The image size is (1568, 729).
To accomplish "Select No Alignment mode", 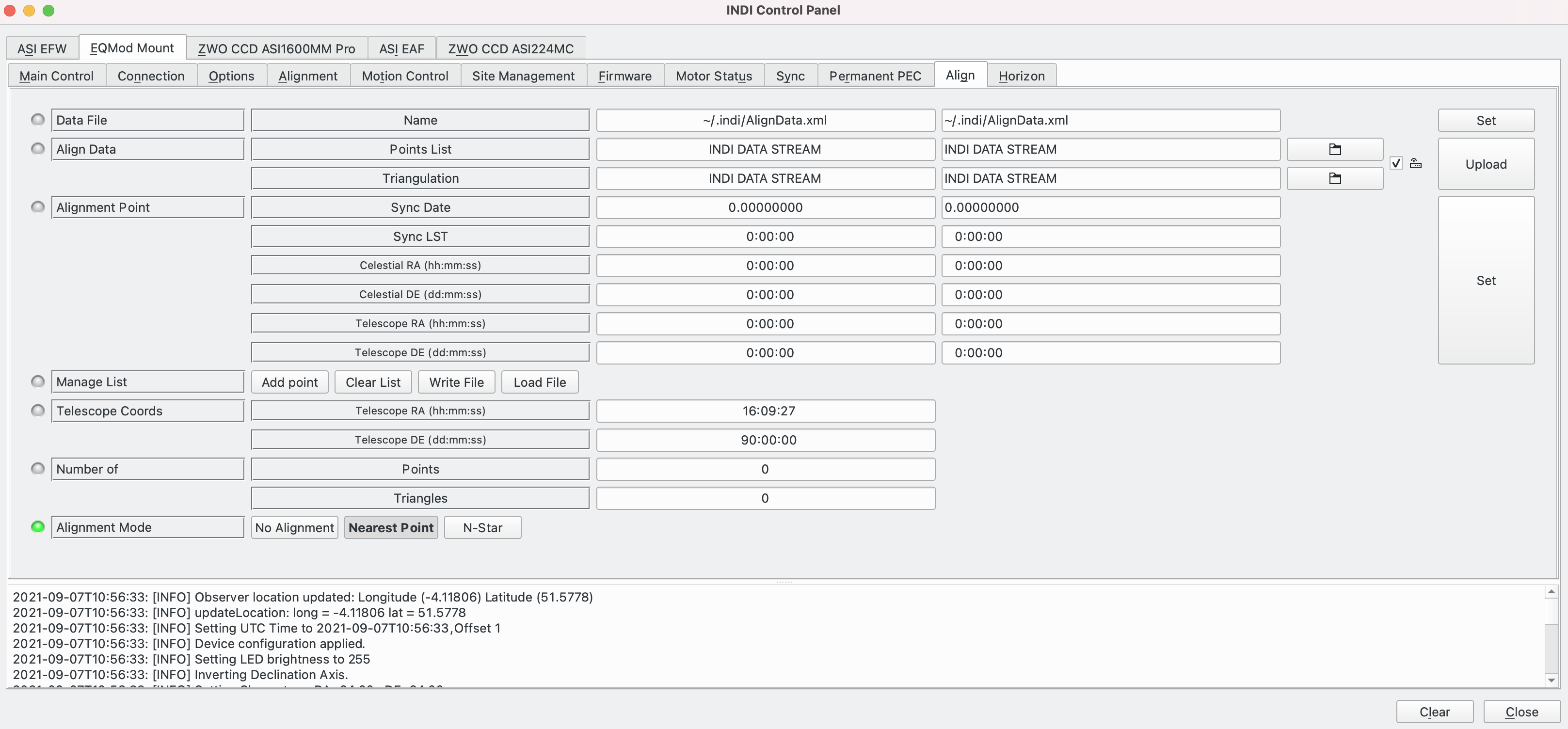I will point(295,527).
